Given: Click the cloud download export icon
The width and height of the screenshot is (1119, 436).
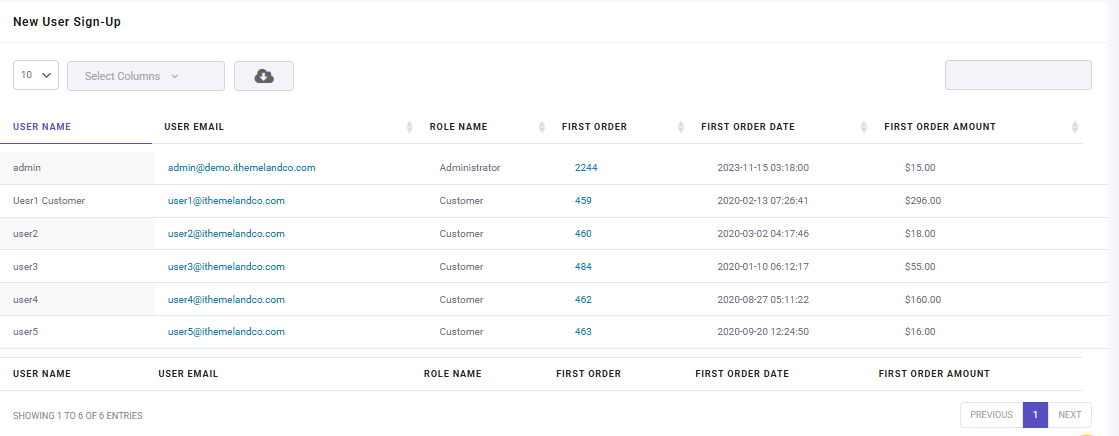Looking at the screenshot, I should coord(264,76).
